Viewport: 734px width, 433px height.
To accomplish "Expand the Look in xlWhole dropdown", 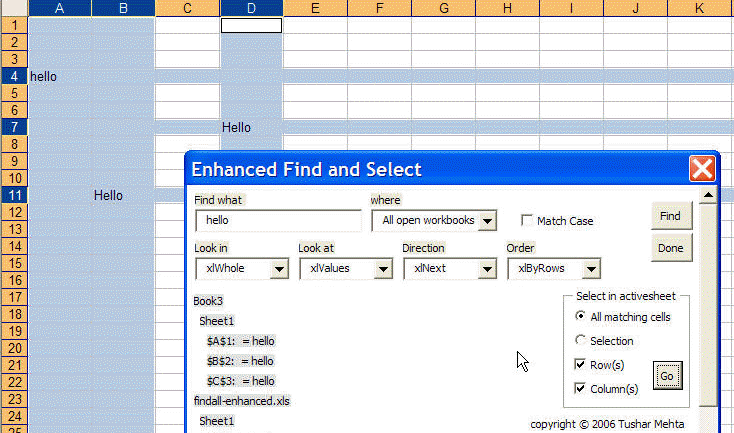I will click(x=279, y=269).
